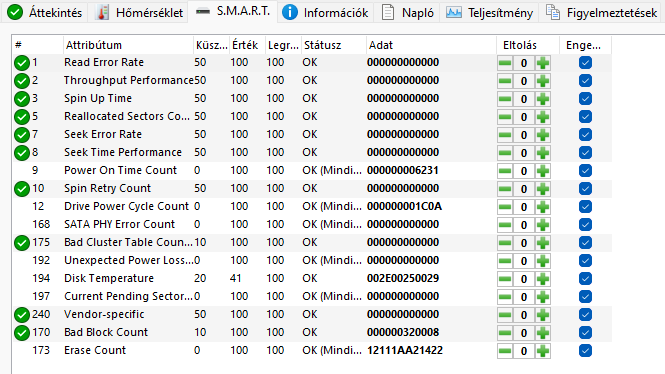Toggle enable checkbox for Drive Power Cycle Count

pos(585,207)
